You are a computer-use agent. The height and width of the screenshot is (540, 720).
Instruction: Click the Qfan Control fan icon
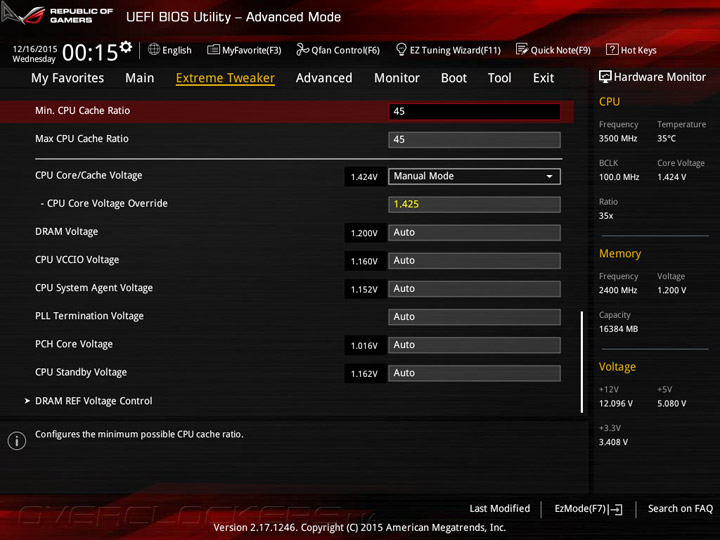[x=302, y=49]
